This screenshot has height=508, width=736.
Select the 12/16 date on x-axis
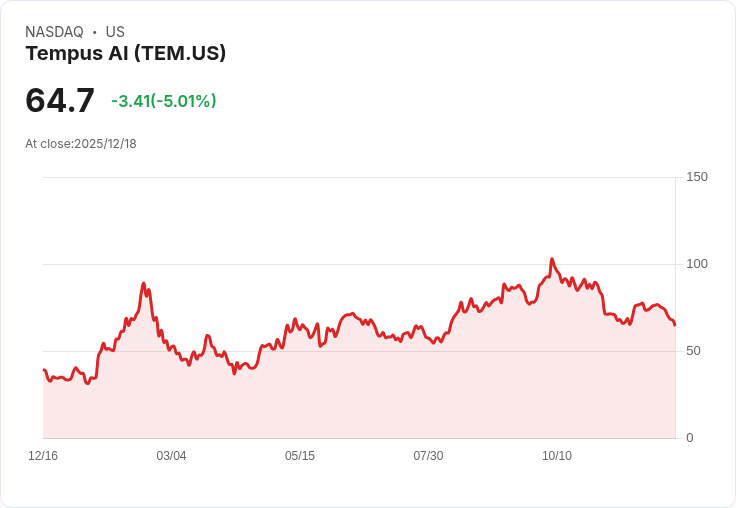(43, 456)
